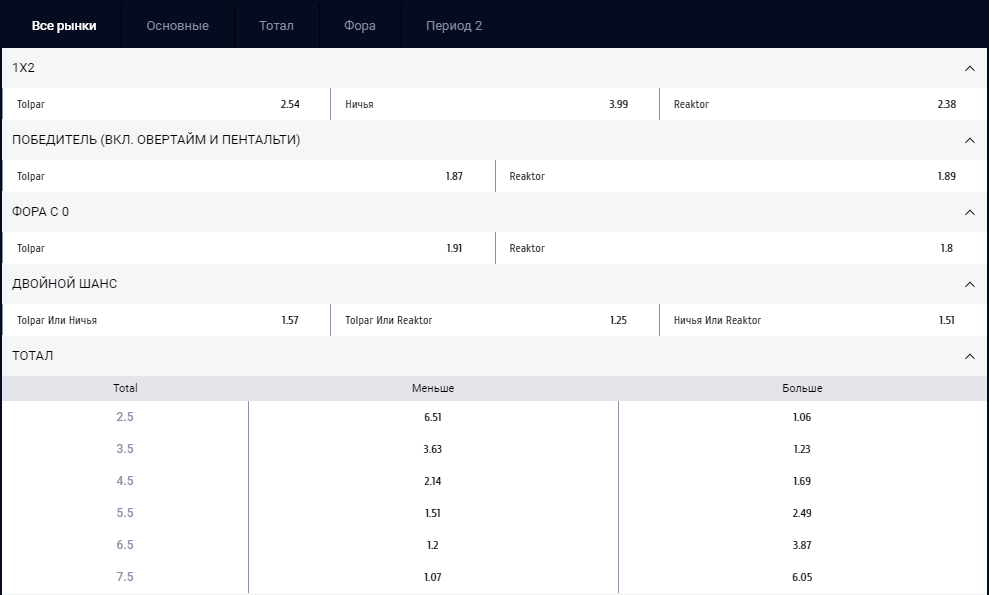Switch to the Все рынки tab
The height and width of the screenshot is (595, 989).
(x=64, y=26)
